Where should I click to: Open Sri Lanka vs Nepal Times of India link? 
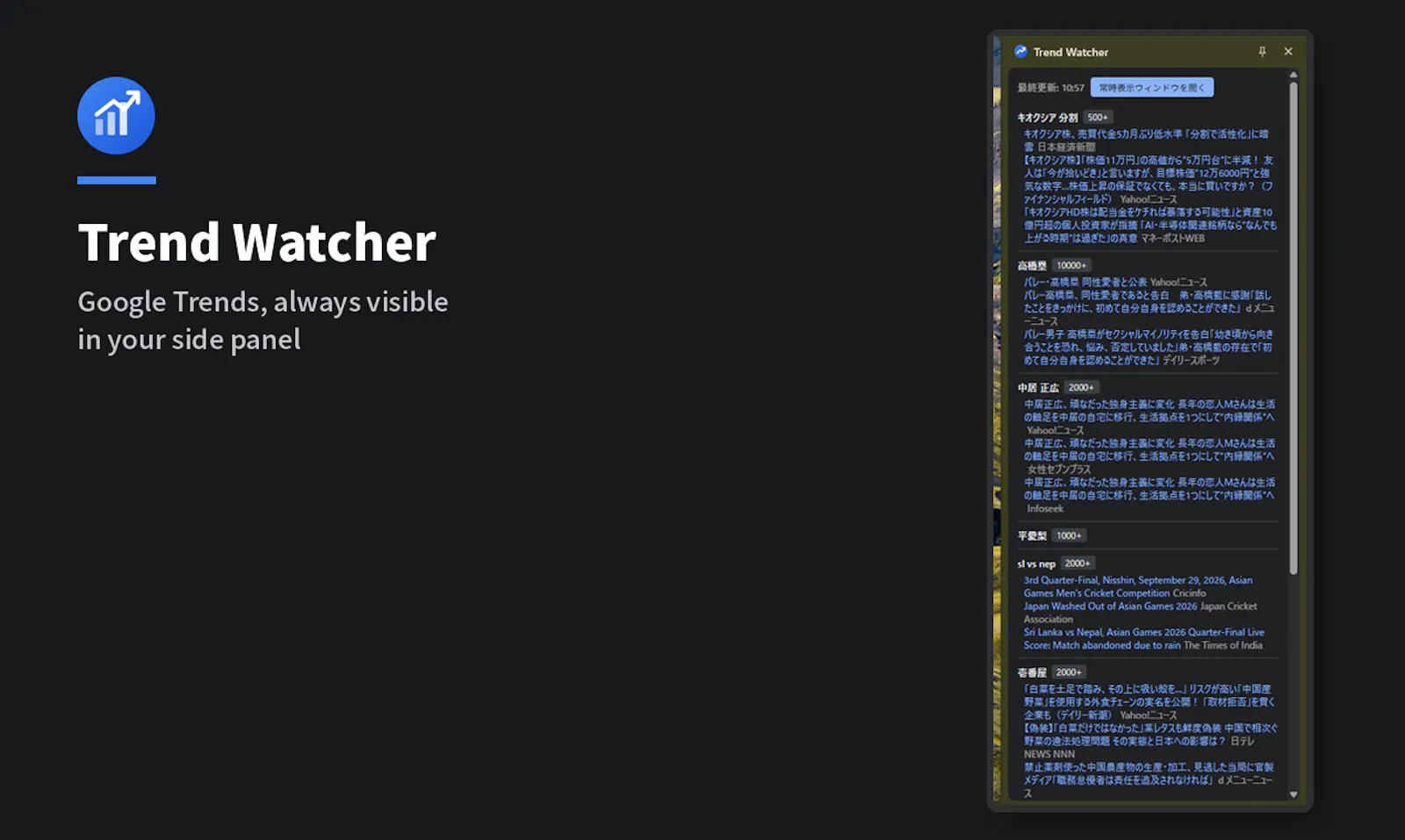click(1144, 639)
